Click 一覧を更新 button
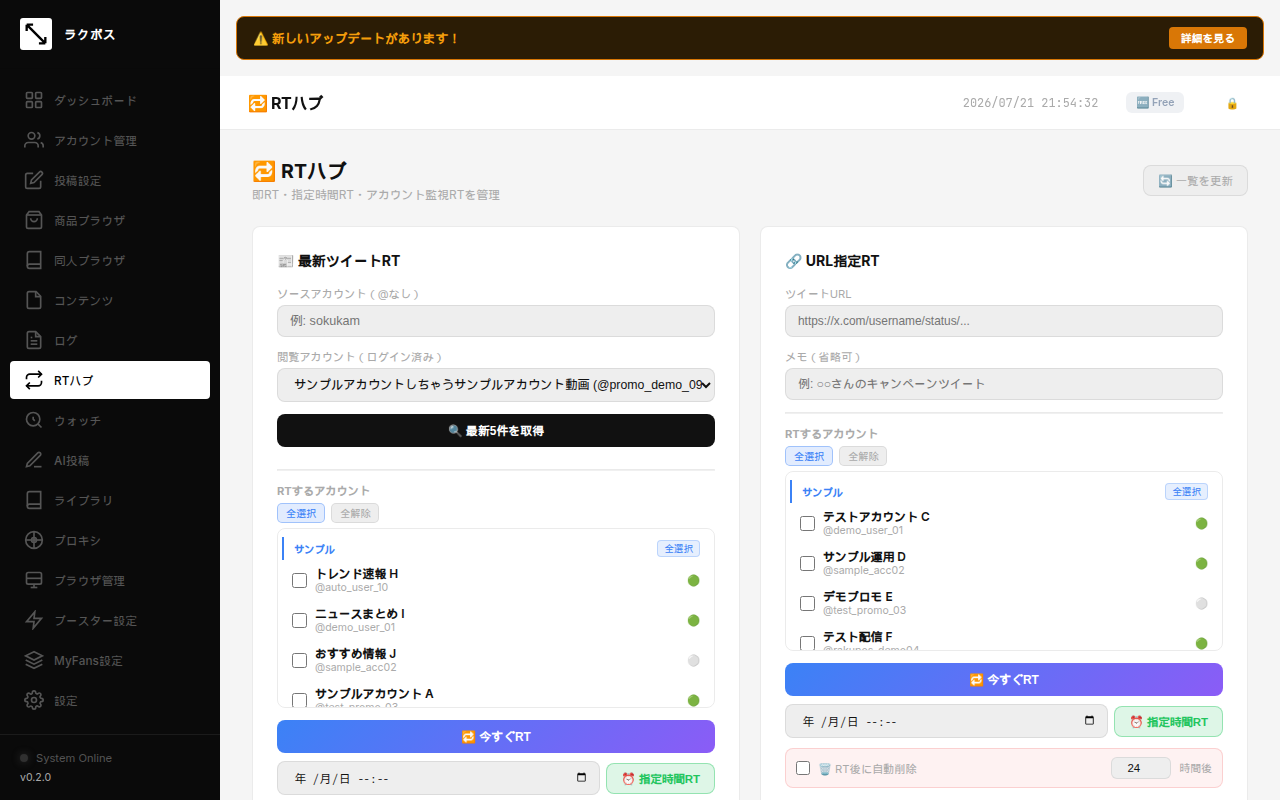Screen dimensions: 1280x800 click(x=1196, y=181)
